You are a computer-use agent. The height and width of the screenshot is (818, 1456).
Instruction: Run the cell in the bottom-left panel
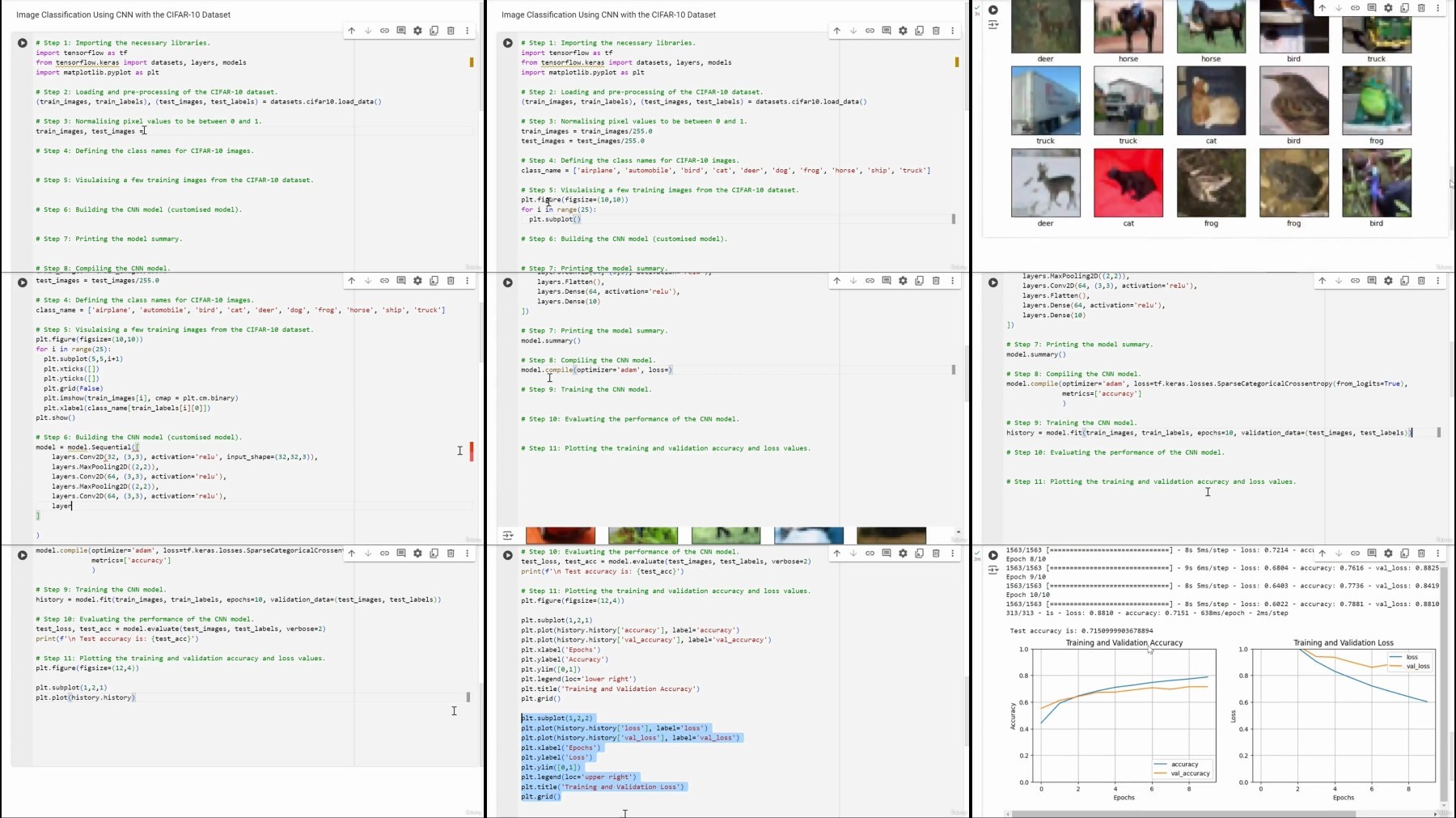(23, 555)
